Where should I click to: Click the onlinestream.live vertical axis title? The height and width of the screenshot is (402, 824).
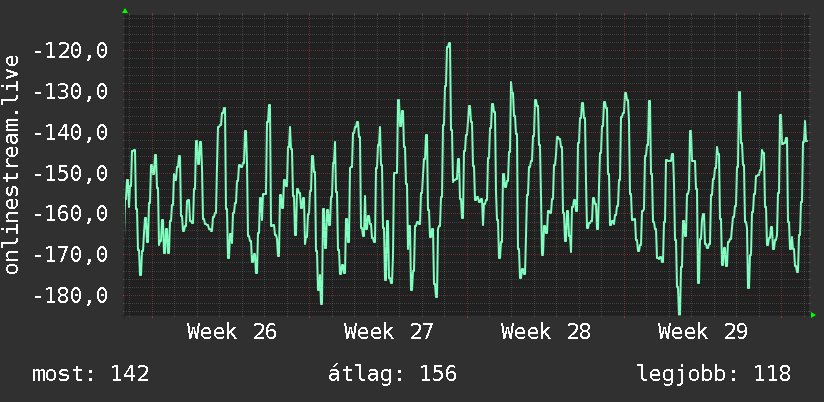click(x=12, y=164)
